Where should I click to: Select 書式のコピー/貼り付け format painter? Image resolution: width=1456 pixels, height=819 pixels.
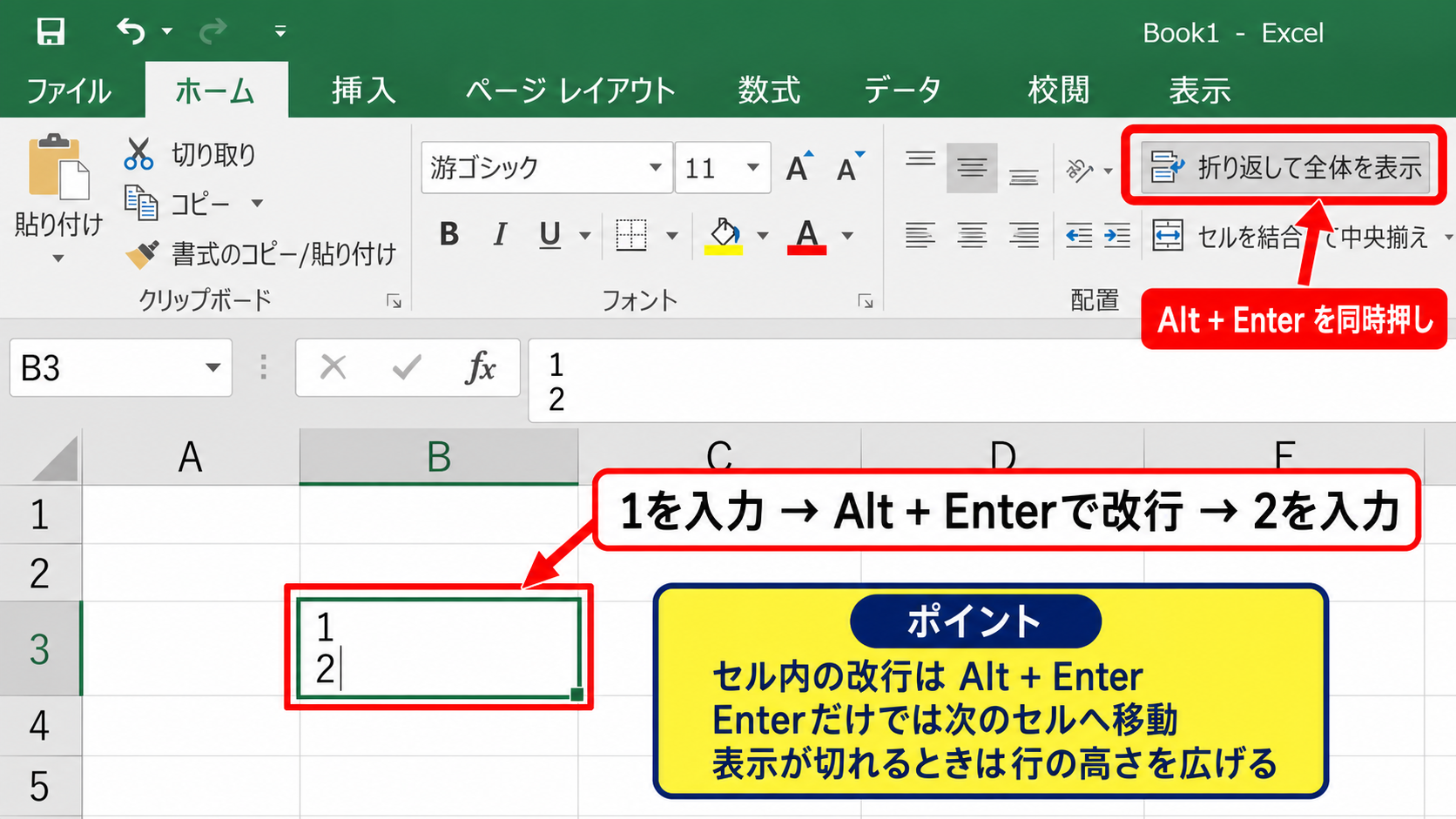pyautogui.click(x=260, y=253)
